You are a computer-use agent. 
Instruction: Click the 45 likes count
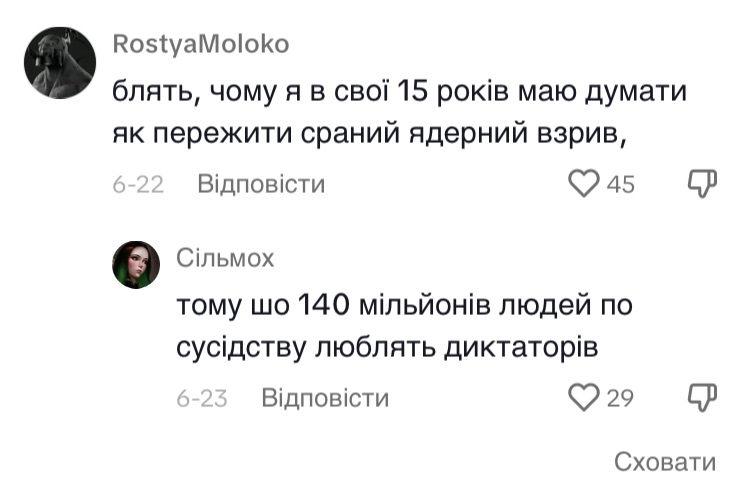[x=620, y=184]
